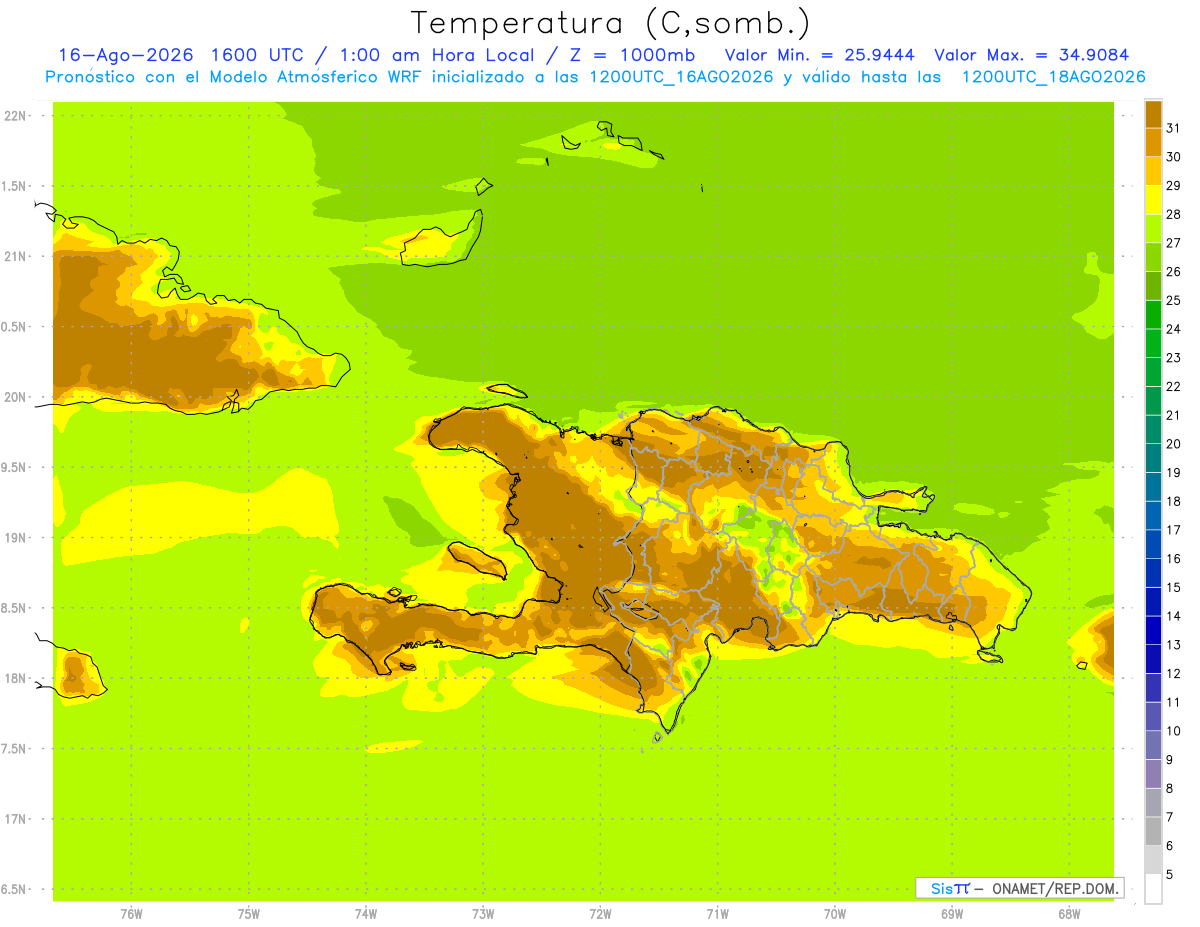Click the '71W' longitude label
This screenshot has height=927, width=1200.
coord(717,914)
